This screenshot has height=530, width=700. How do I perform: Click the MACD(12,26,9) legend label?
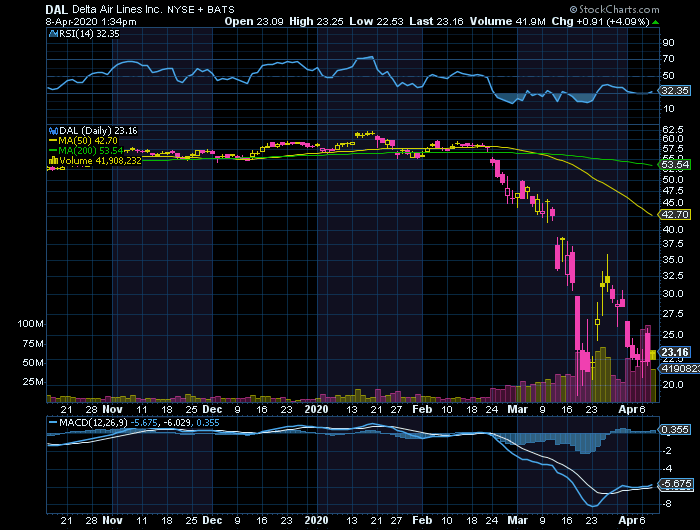pos(93,422)
